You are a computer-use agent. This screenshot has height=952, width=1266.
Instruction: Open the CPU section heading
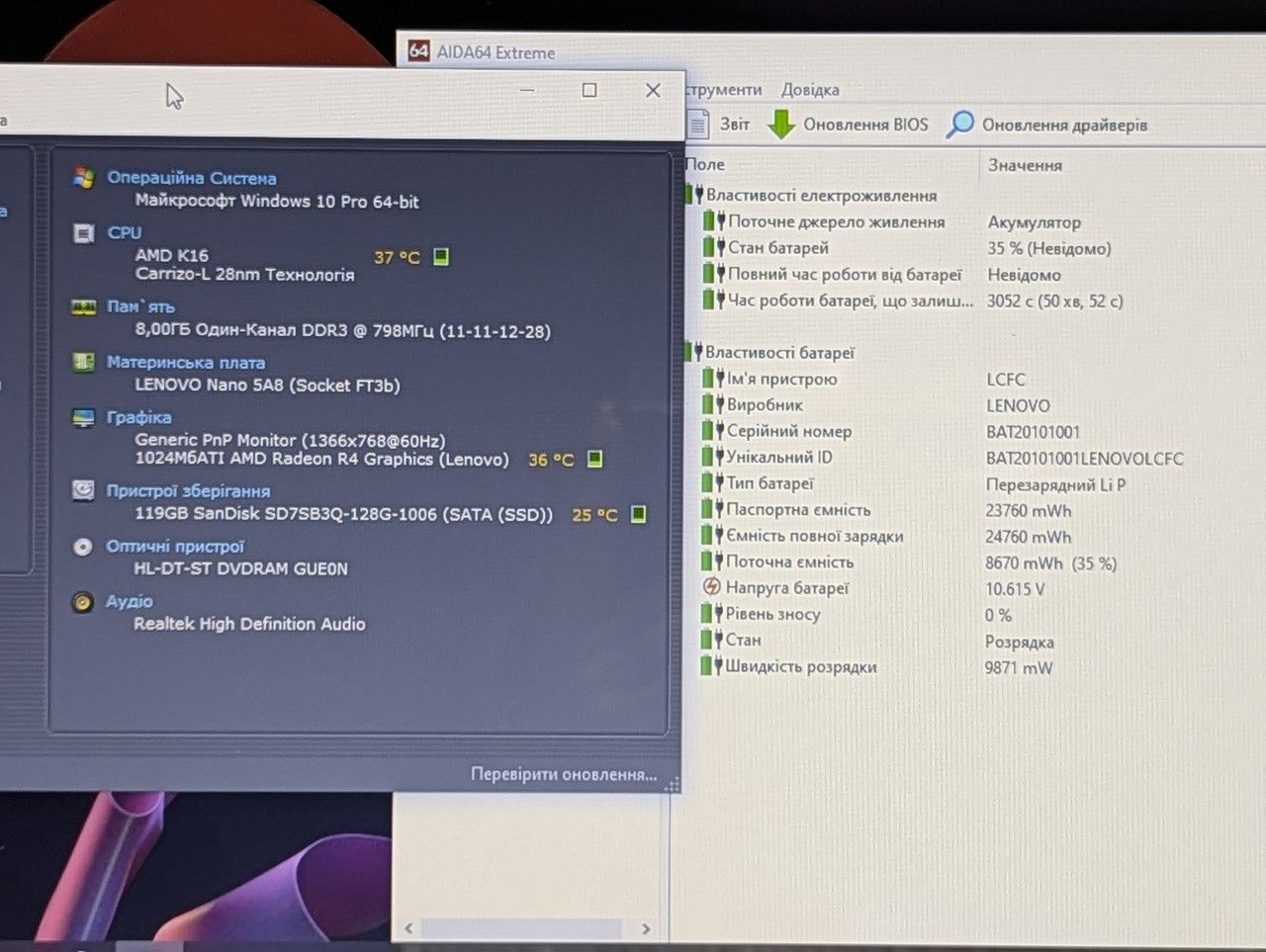125,232
